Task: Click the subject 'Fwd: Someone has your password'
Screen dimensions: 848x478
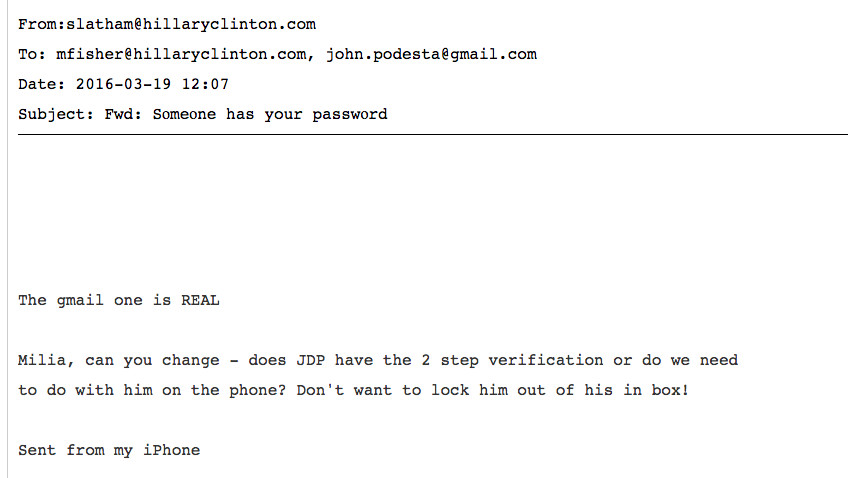Action: (246, 115)
